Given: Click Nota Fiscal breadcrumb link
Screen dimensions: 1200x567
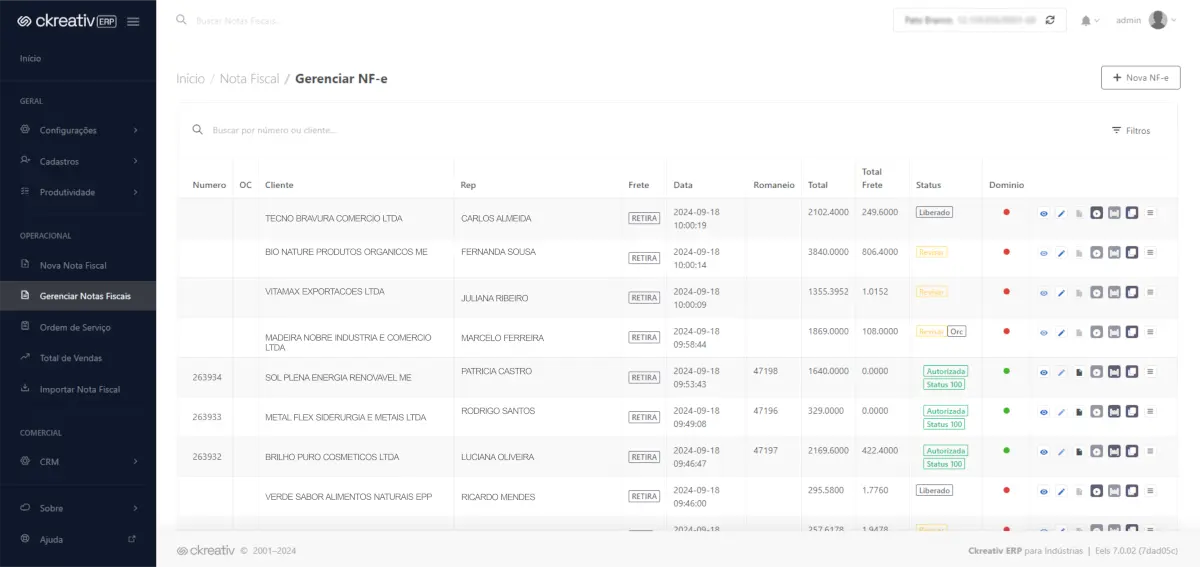Looking at the screenshot, I should pyautogui.click(x=250, y=78).
